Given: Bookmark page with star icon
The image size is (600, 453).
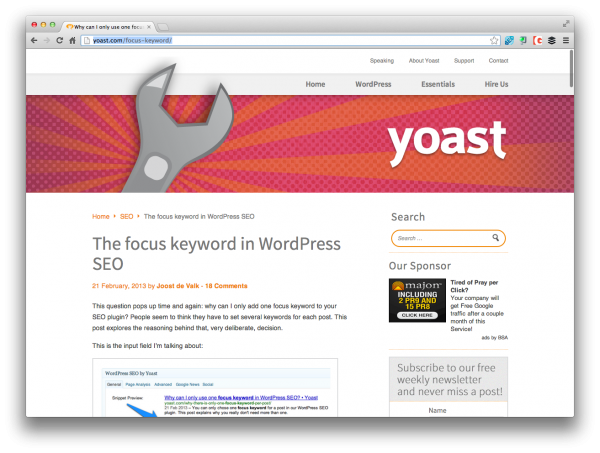Looking at the screenshot, I should point(494,40).
